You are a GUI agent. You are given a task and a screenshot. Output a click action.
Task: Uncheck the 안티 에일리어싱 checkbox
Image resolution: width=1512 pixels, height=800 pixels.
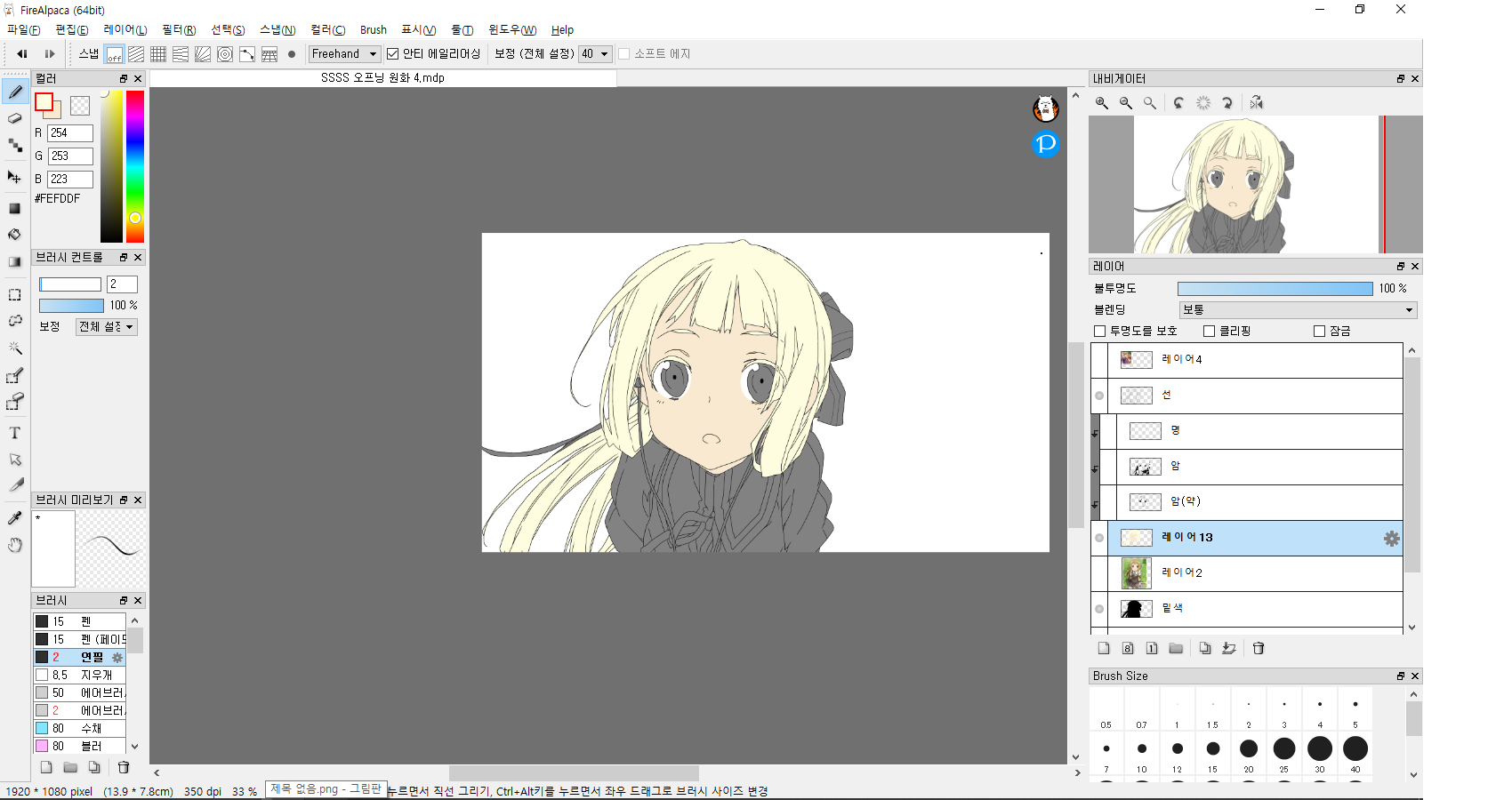pyautogui.click(x=392, y=54)
